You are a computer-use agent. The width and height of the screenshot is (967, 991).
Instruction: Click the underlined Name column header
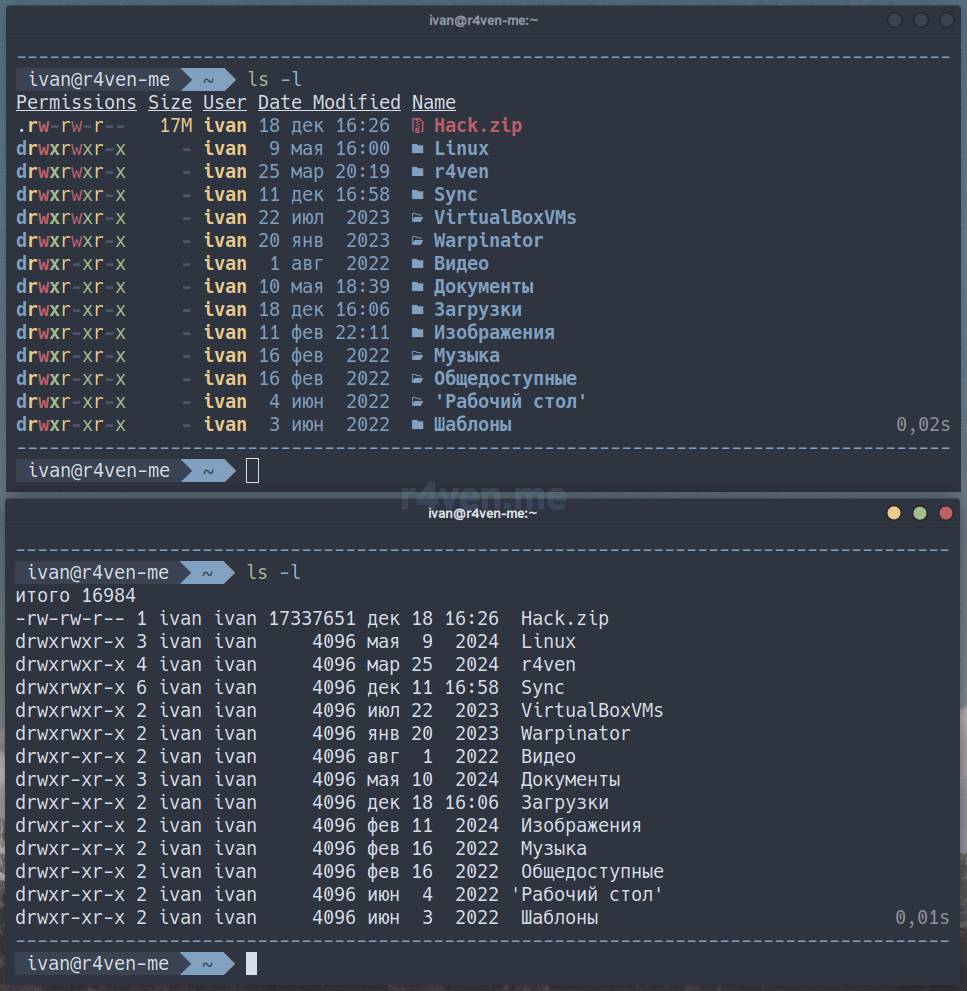click(x=434, y=102)
